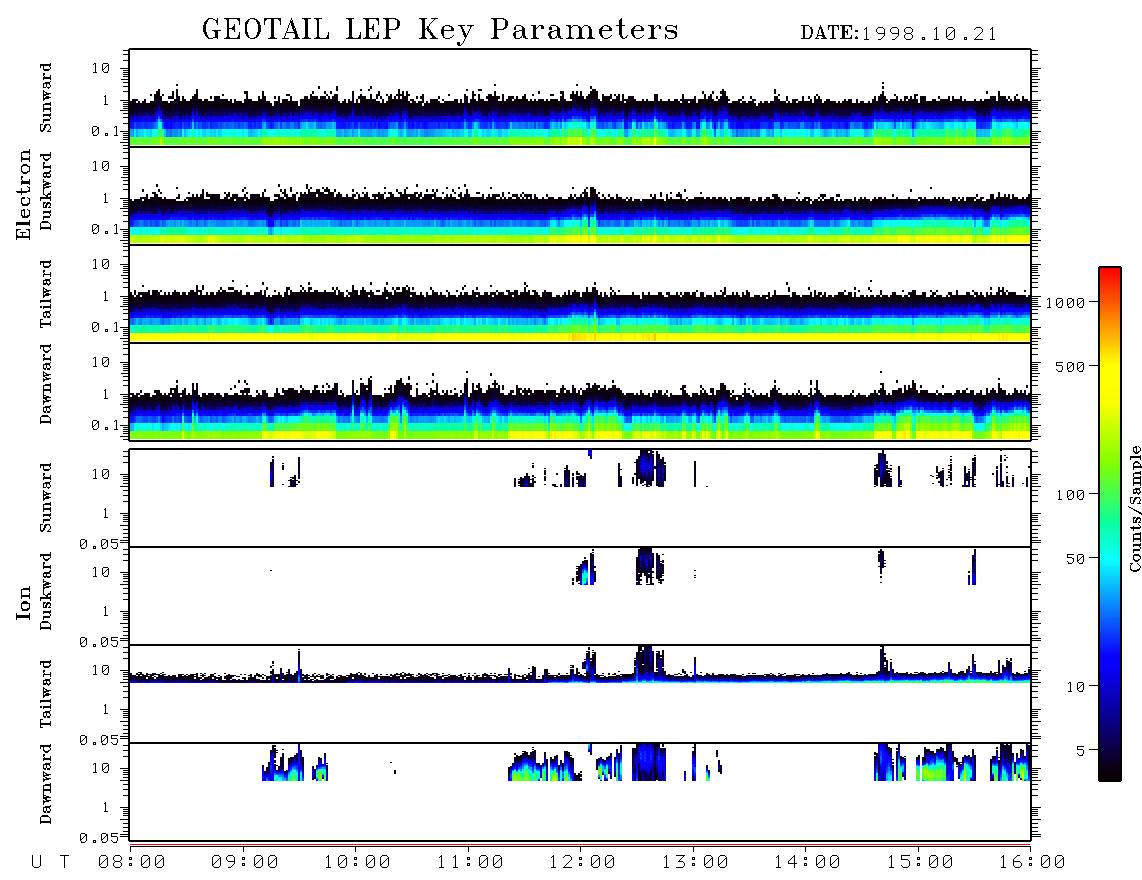The height and width of the screenshot is (880, 1142).
Task: Click the Electron Dawnward panel label
Action: tap(46, 384)
